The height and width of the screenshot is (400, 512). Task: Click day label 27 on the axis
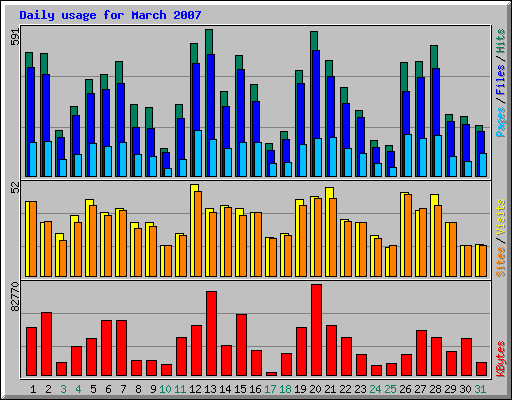point(420,389)
